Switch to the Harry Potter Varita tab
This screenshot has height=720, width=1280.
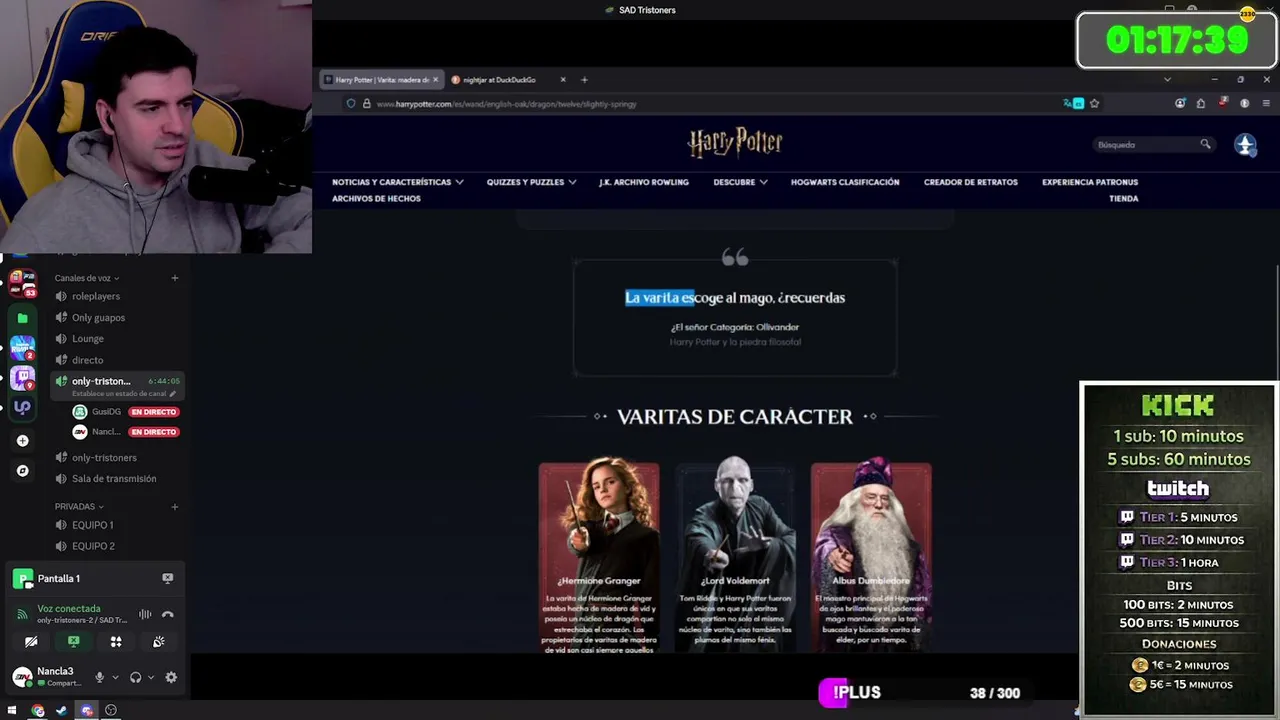pyautogui.click(x=381, y=80)
